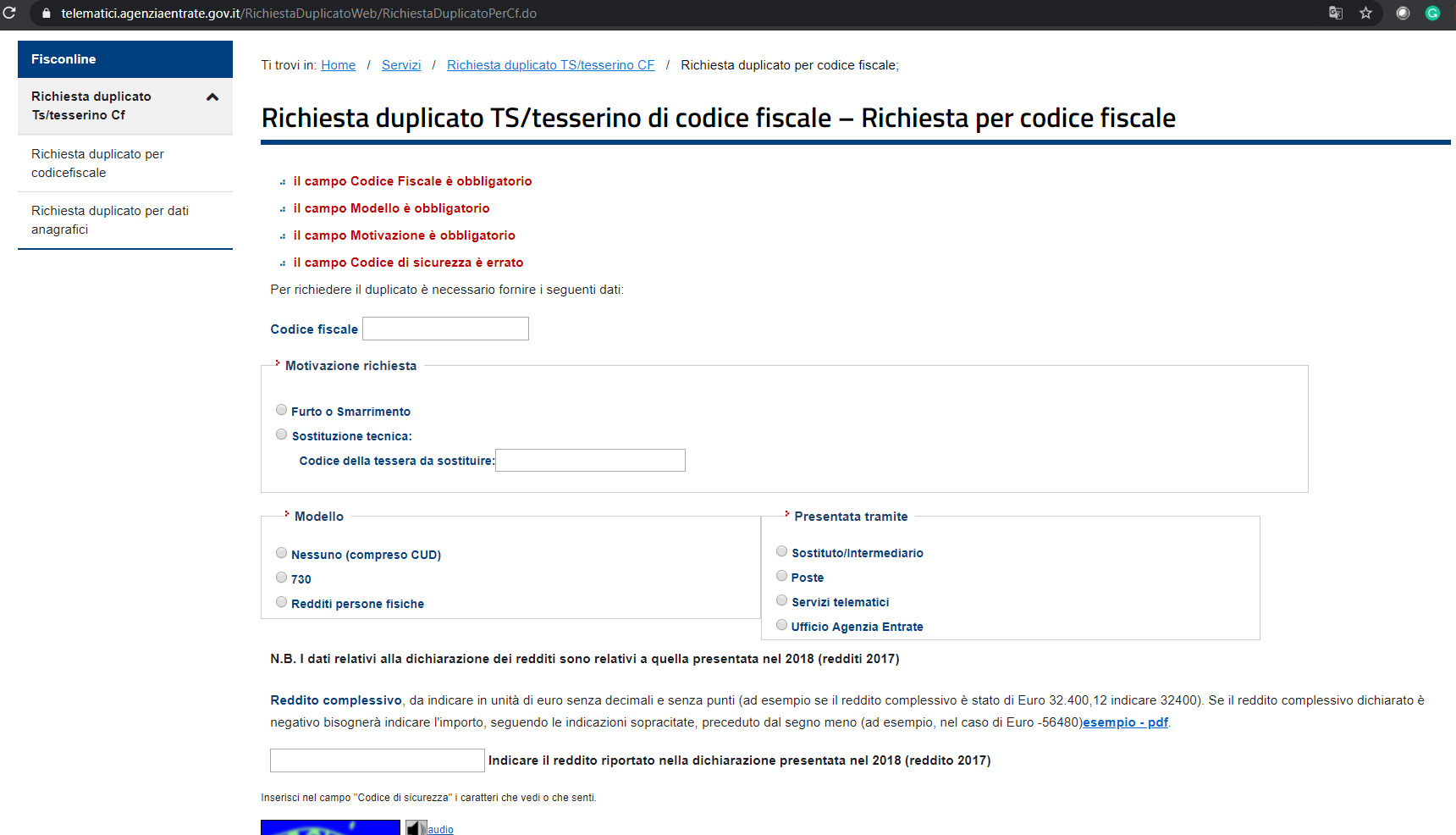Click the reddito complessivo input box
Image resolution: width=1456 pixels, height=835 pixels.
(377, 760)
